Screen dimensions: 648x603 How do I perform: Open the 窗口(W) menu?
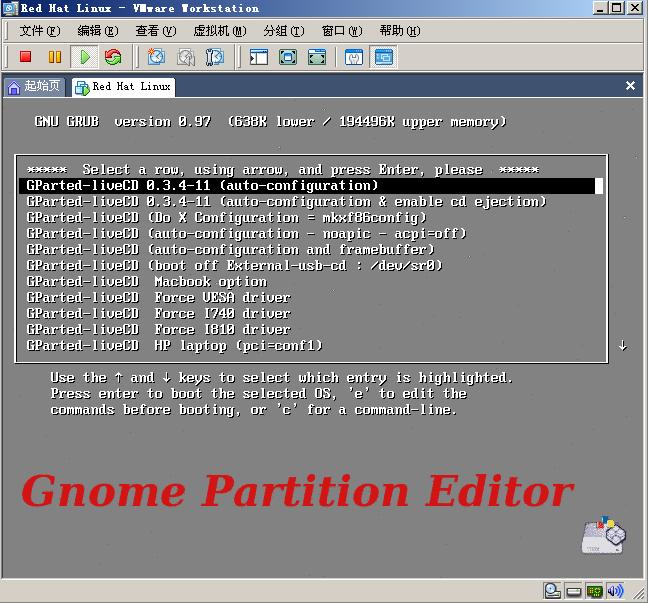click(x=341, y=31)
